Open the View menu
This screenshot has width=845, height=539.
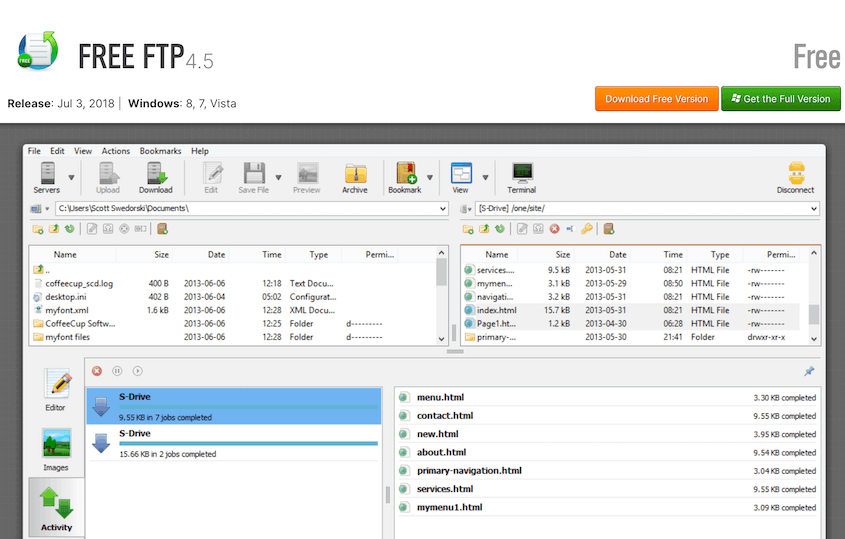[83, 151]
